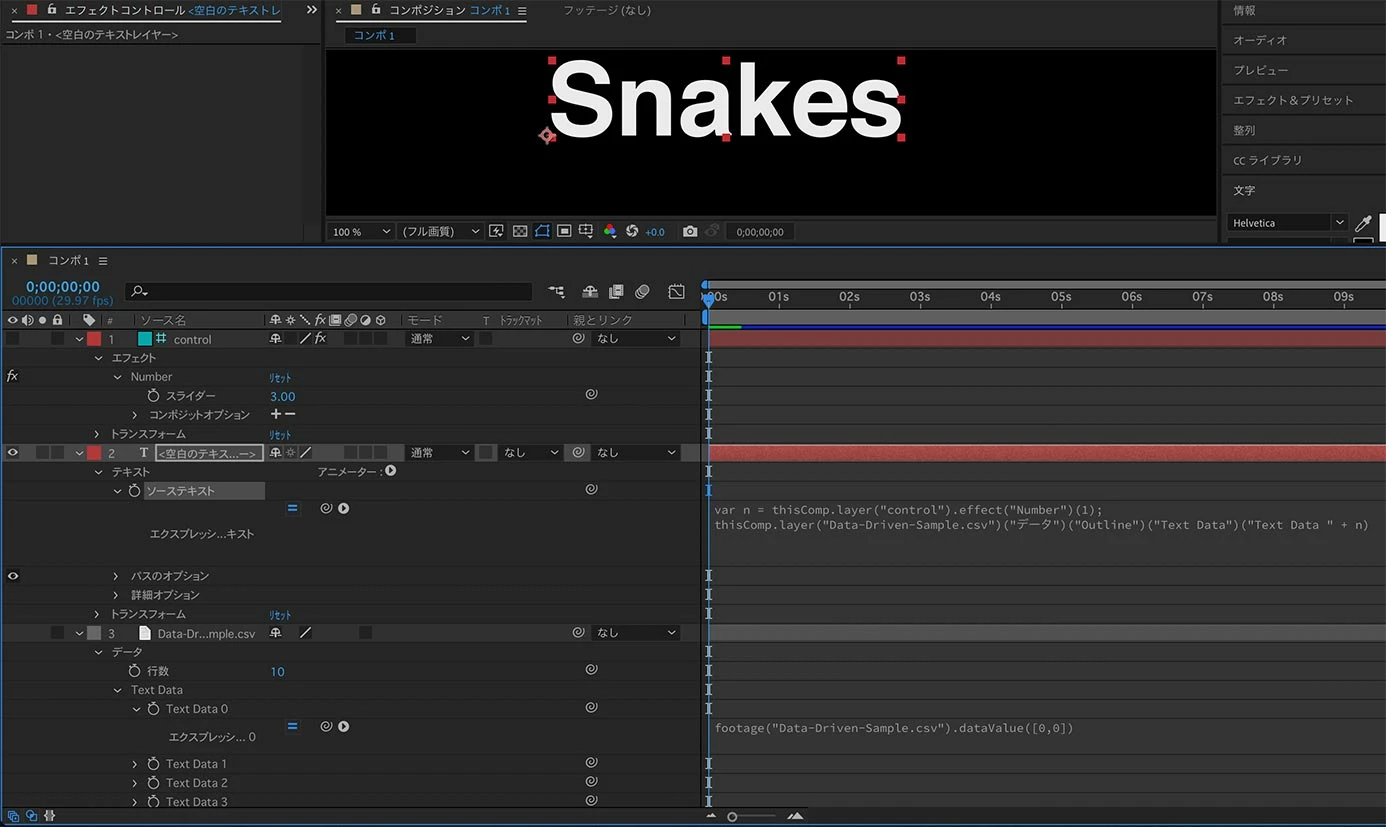Open the graph editor icon

click(677, 291)
